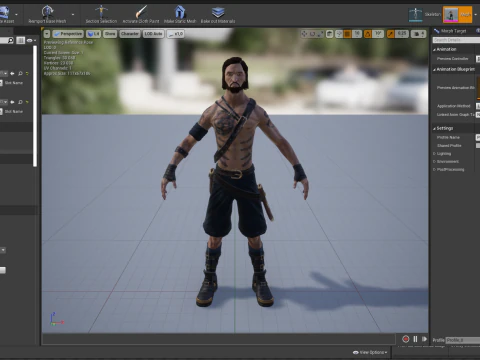480x360 pixels.
Task: Click the Search Details field
Action: point(456,40)
